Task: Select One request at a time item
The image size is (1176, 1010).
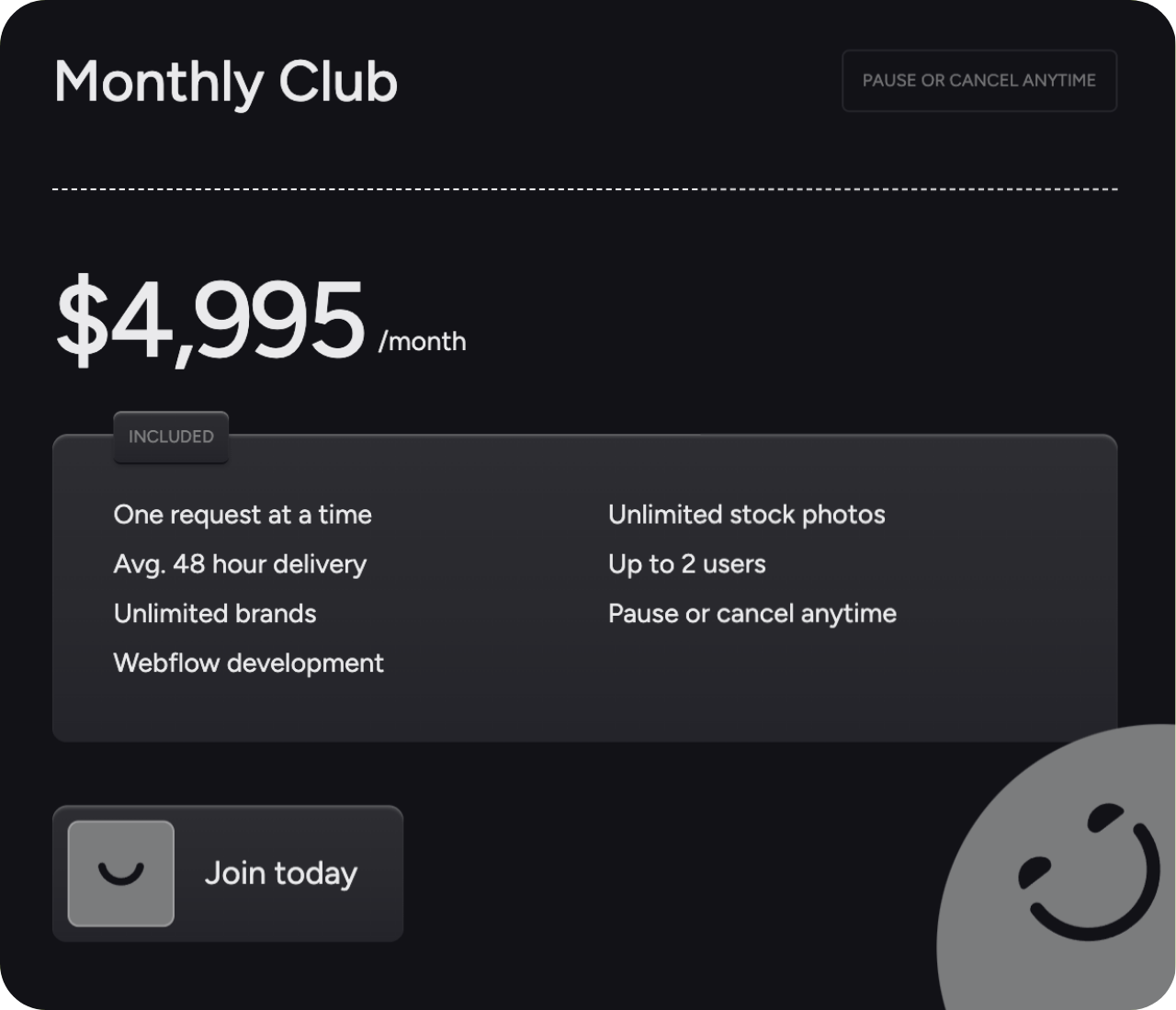Action: 243,515
